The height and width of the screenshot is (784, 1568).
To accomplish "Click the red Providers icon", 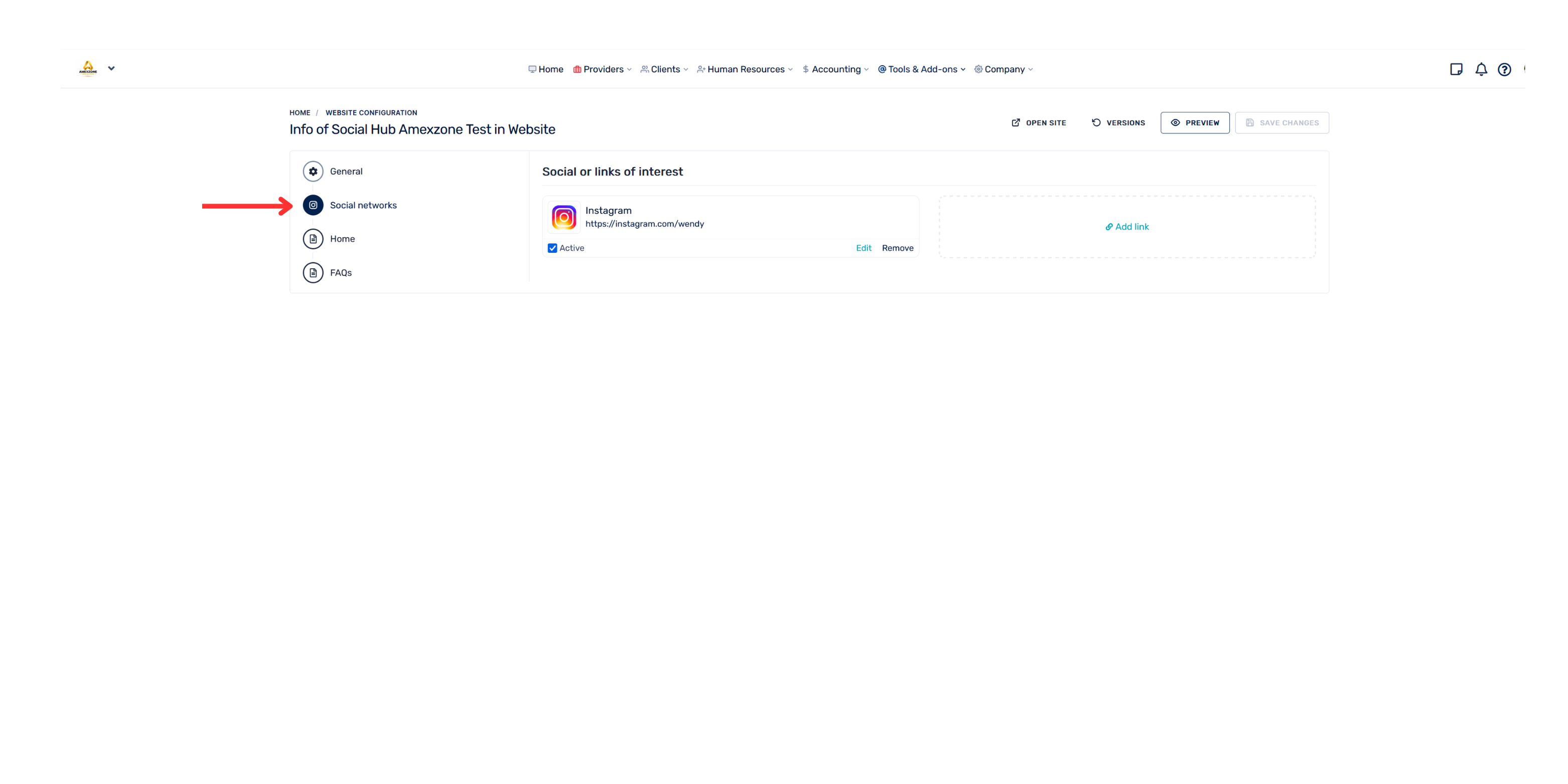I will pos(577,69).
